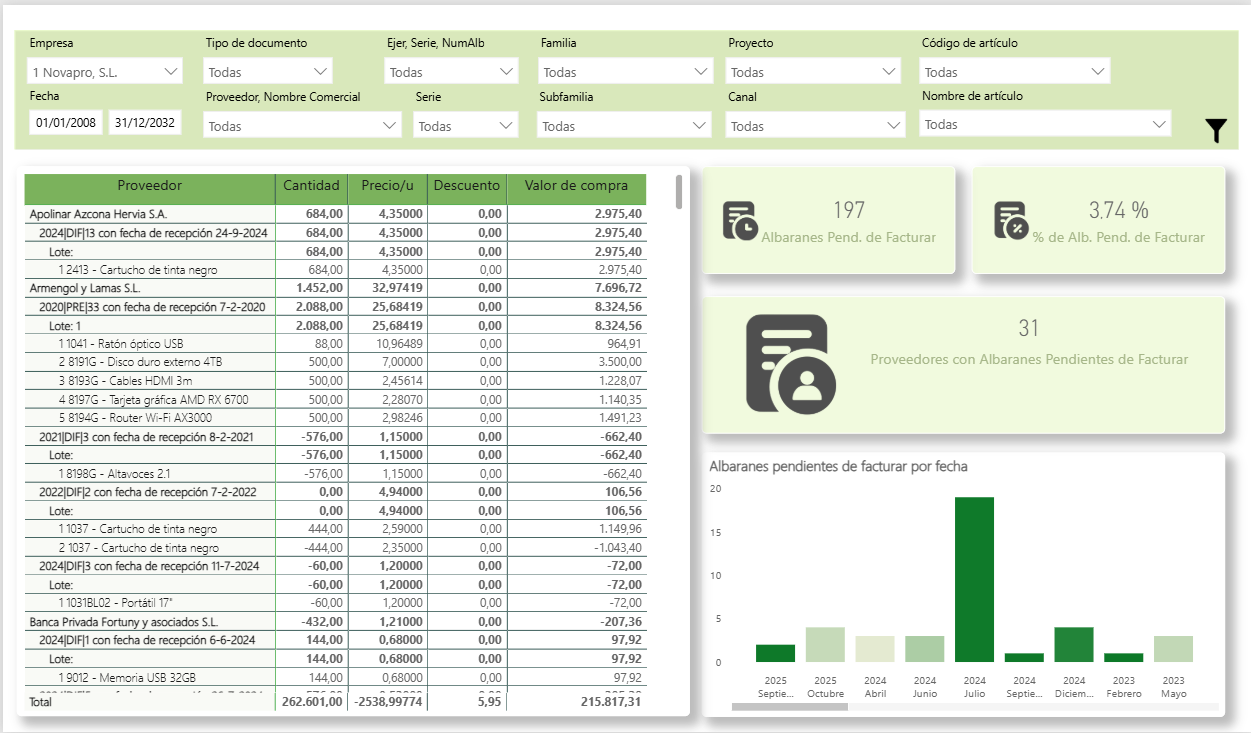
Task: Select the 2024 Julio bar in chart
Action: [974, 579]
